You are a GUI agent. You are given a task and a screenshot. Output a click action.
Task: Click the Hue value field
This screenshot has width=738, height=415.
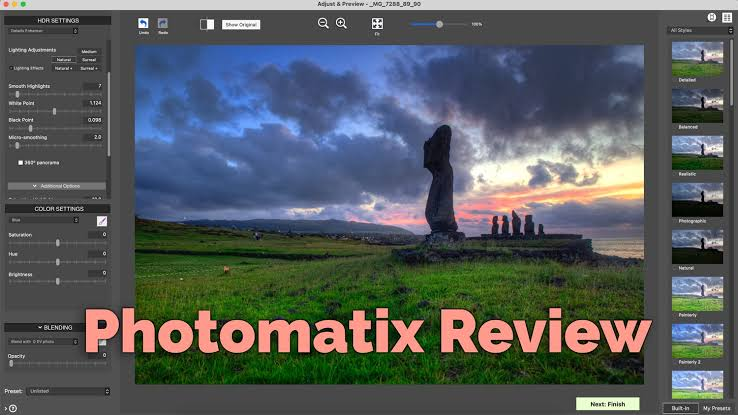point(97,254)
